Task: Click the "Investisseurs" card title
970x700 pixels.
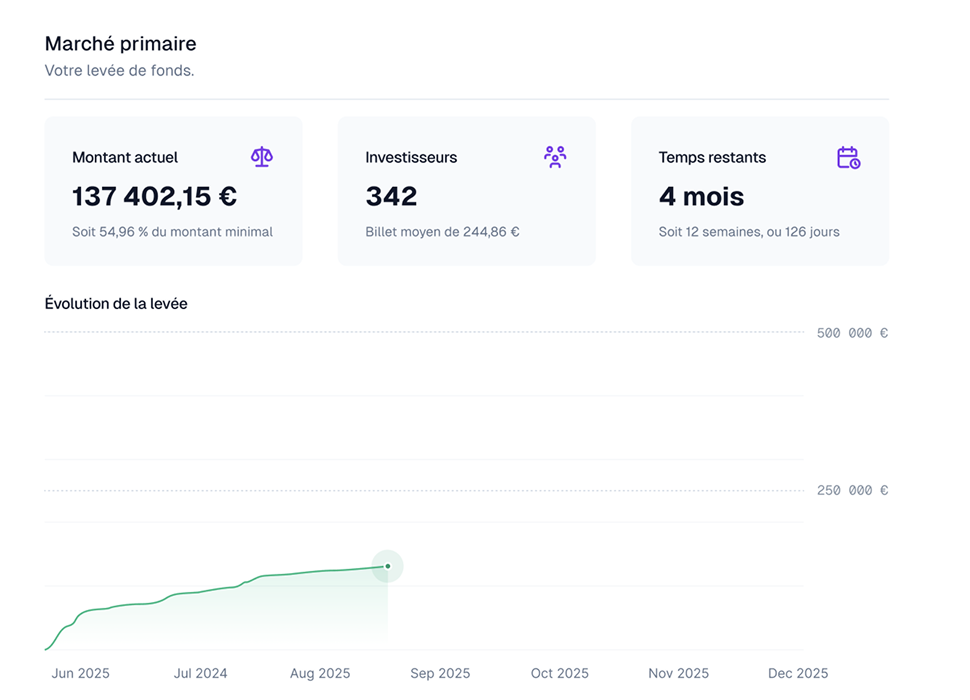Action: 411,158
